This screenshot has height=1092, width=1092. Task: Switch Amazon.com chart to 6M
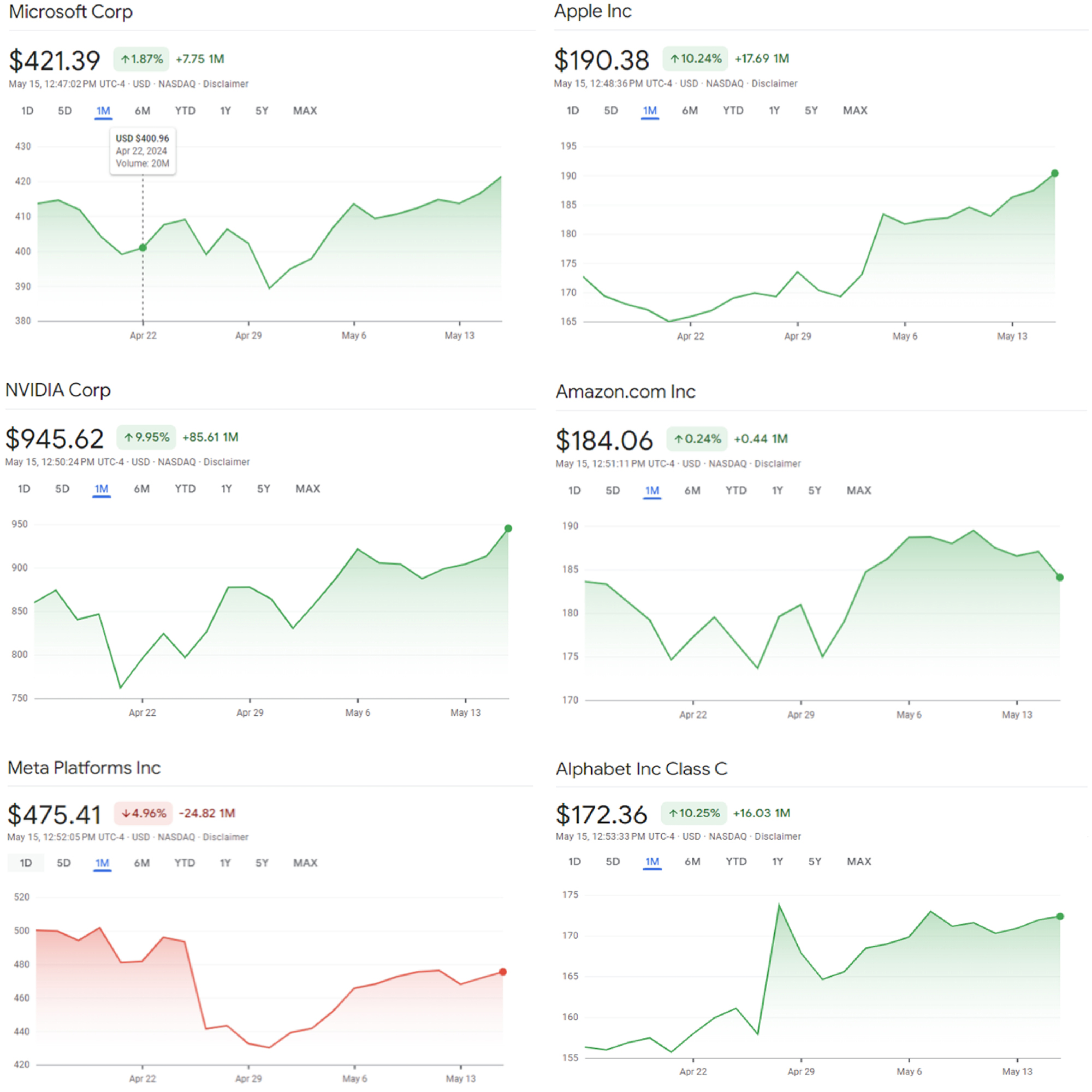click(692, 491)
